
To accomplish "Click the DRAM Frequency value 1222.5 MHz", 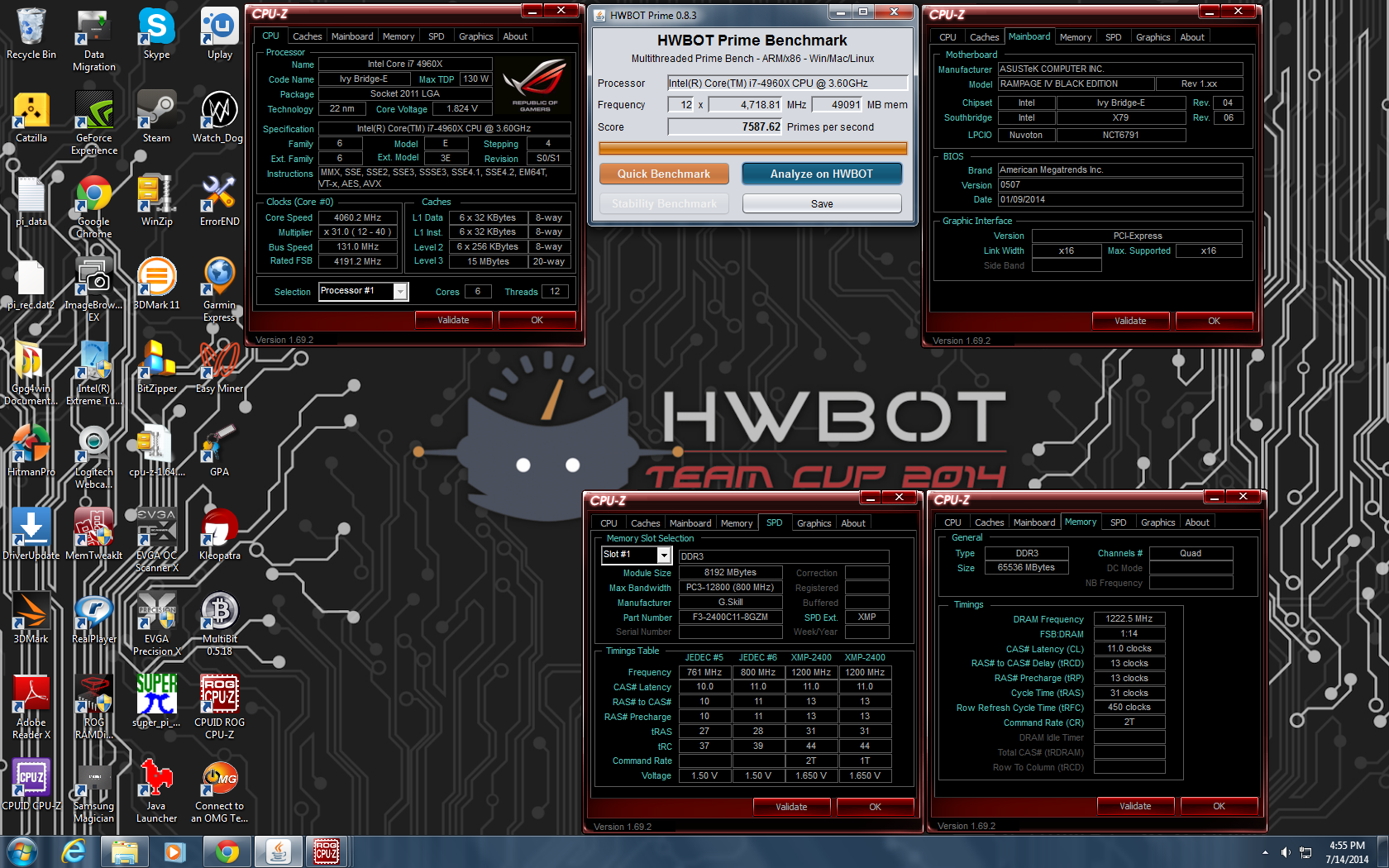I will tap(1129, 618).
